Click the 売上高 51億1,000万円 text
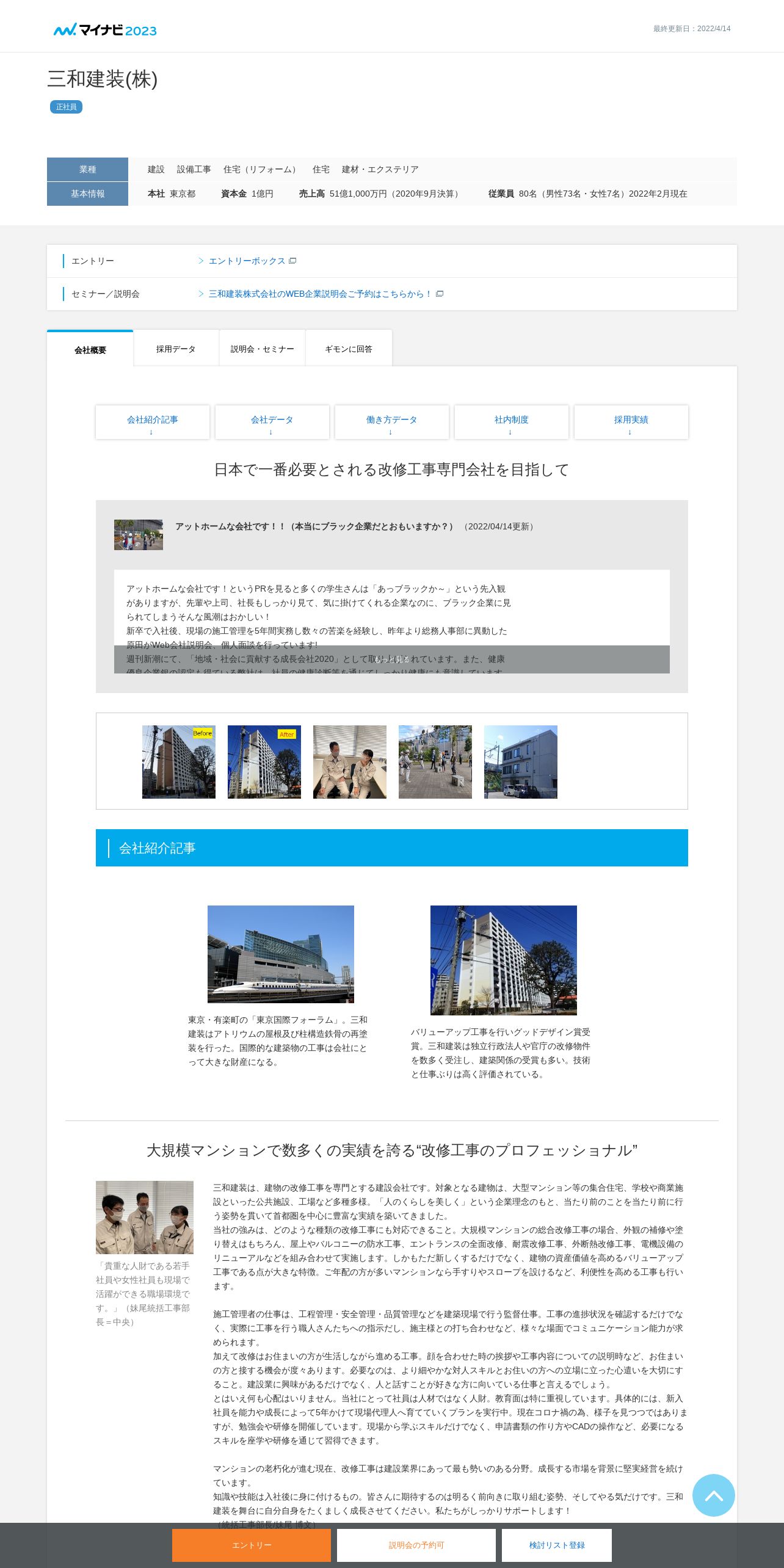784x1568 pixels. 380,194
